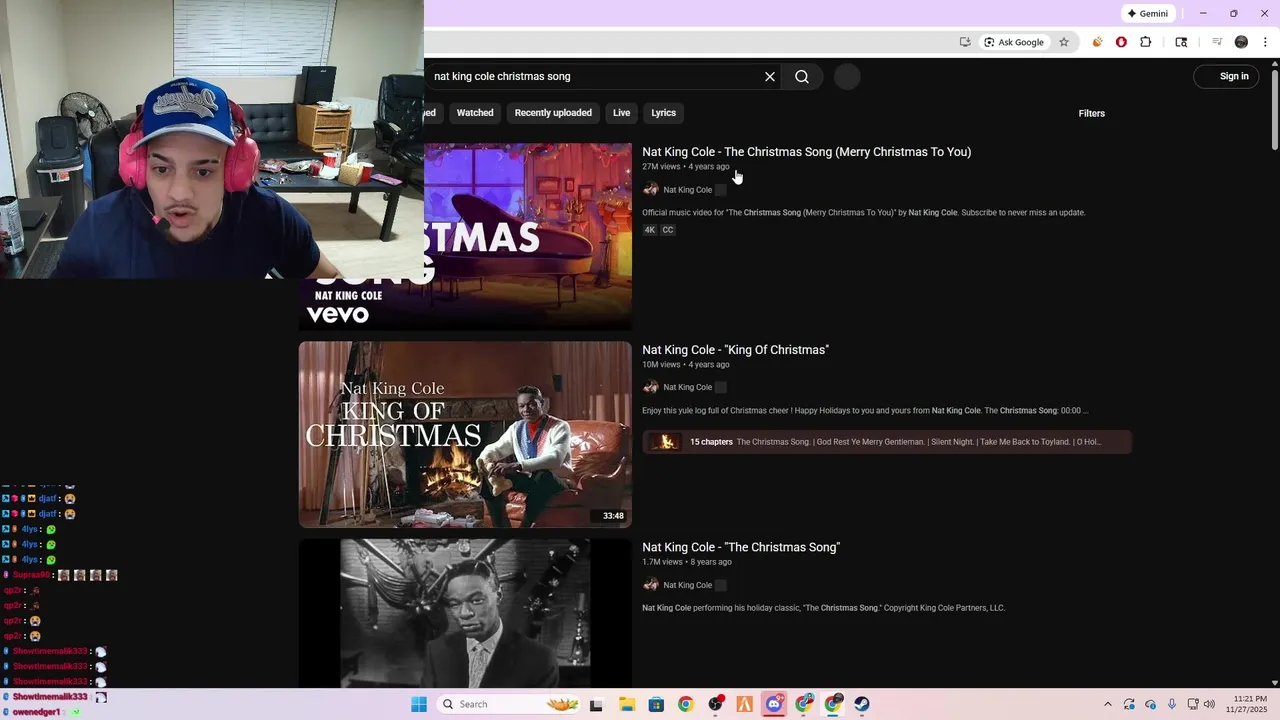Image resolution: width=1280 pixels, height=720 pixels.
Task: Open Gemini in Chrome
Action: tap(1147, 14)
